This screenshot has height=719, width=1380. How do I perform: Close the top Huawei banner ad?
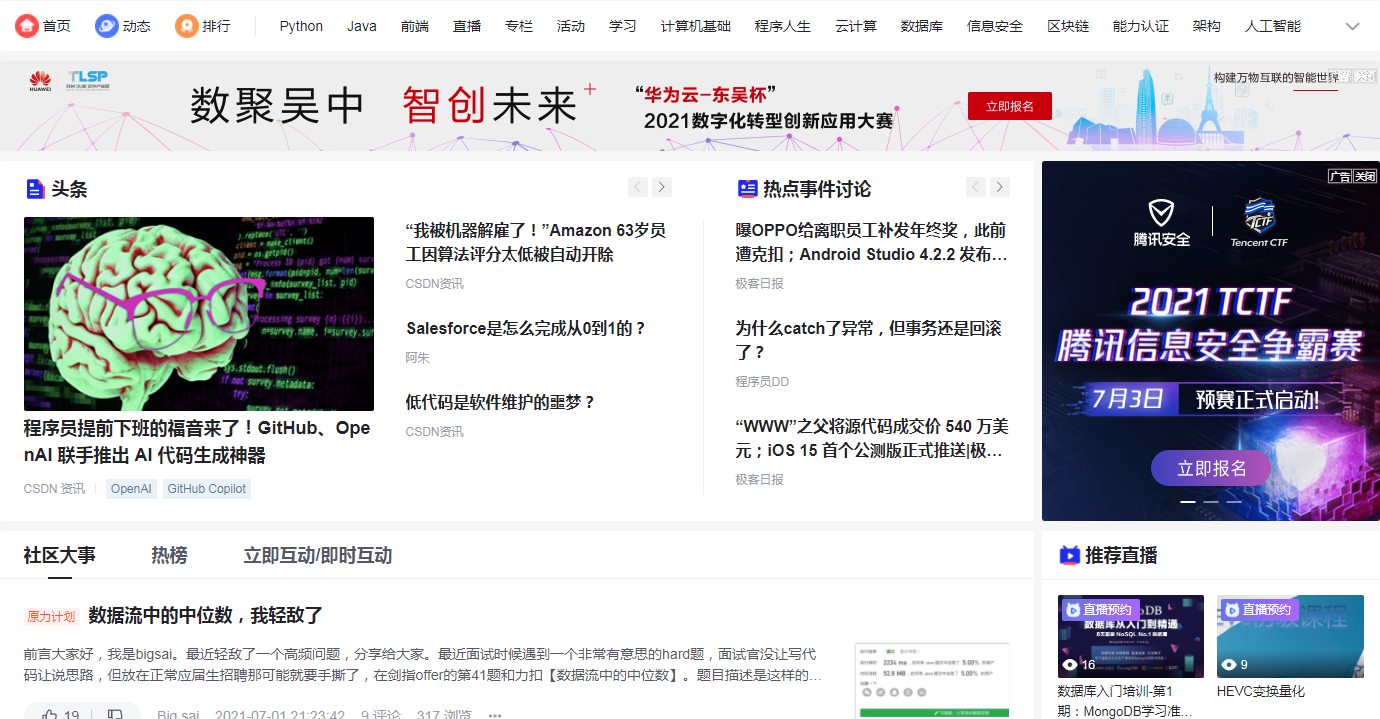(1366, 76)
